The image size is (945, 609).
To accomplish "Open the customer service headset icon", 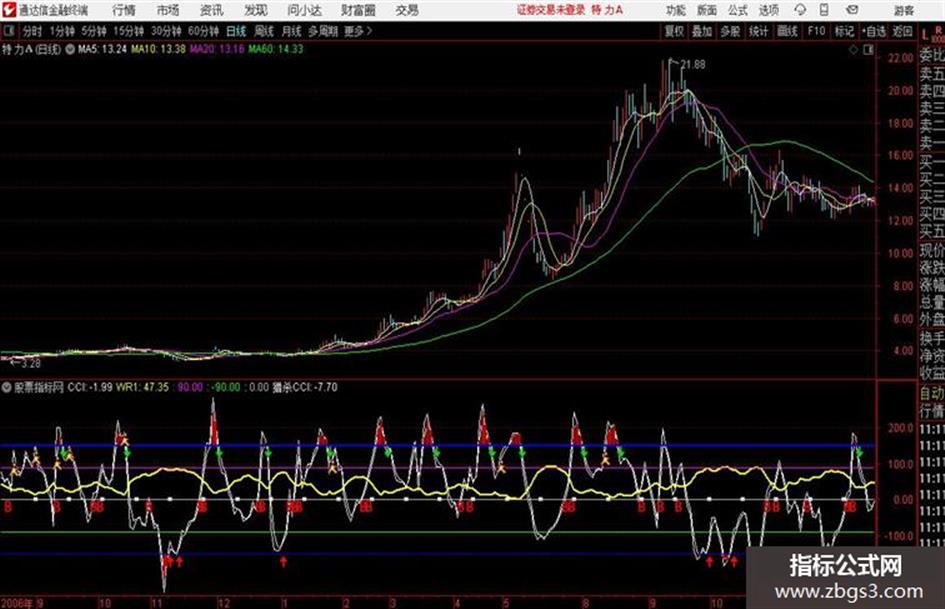I will [x=800, y=10].
